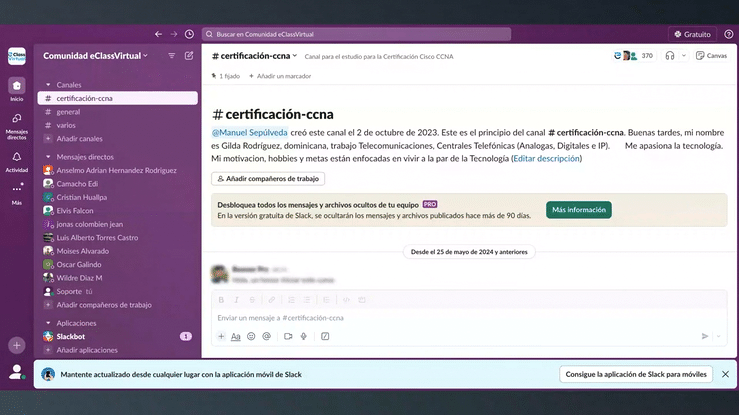Go back with the left arrow

158,34
